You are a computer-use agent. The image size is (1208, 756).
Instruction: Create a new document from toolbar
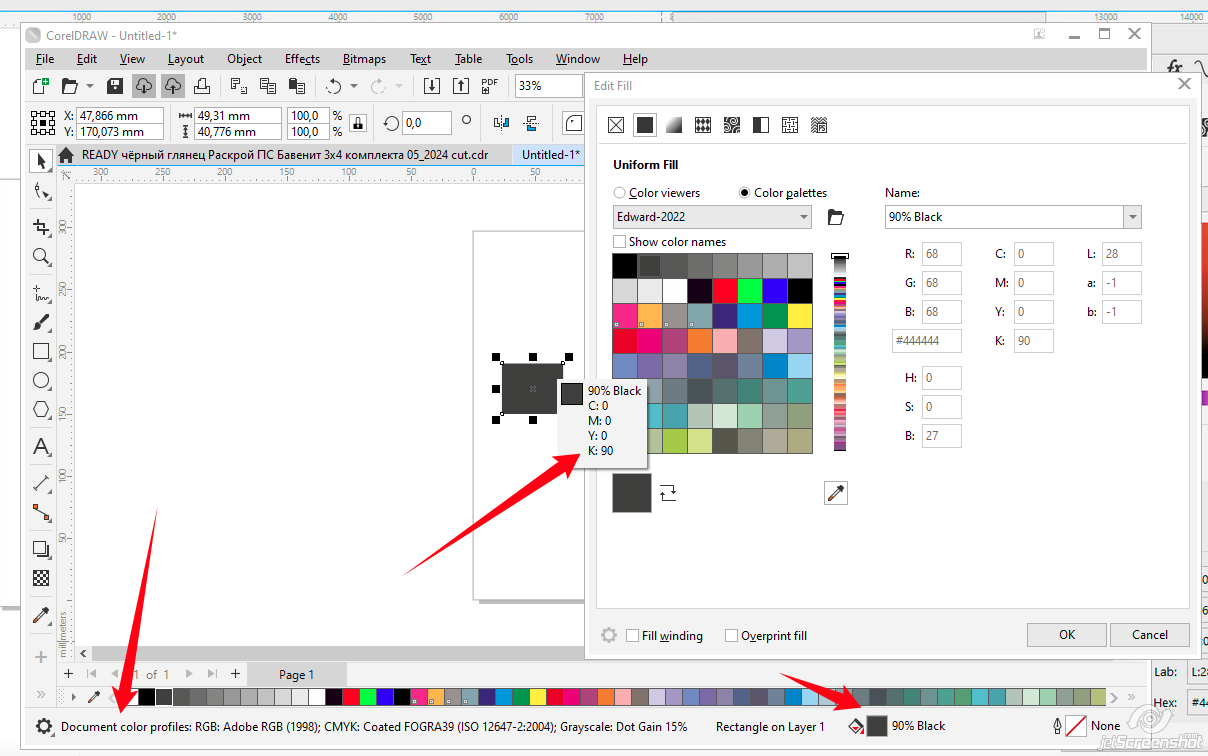[41, 86]
